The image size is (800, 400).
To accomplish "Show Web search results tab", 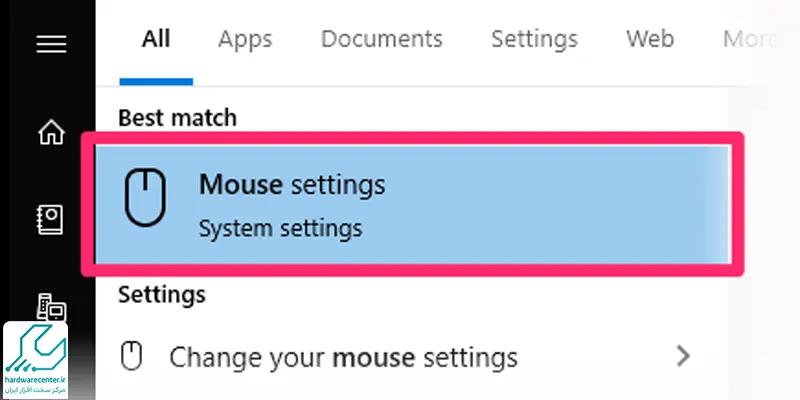I will pos(650,39).
